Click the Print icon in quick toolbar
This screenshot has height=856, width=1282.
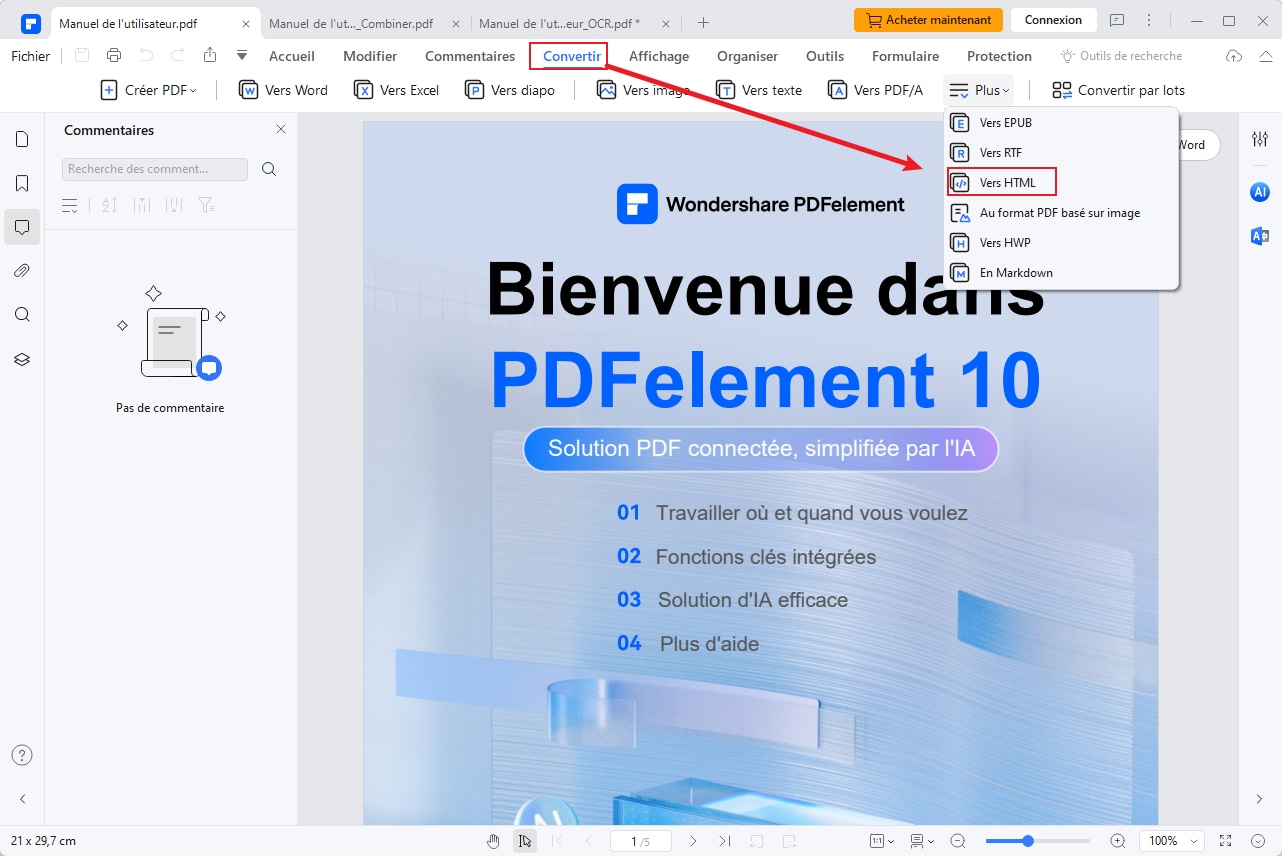tap(114, 56)
